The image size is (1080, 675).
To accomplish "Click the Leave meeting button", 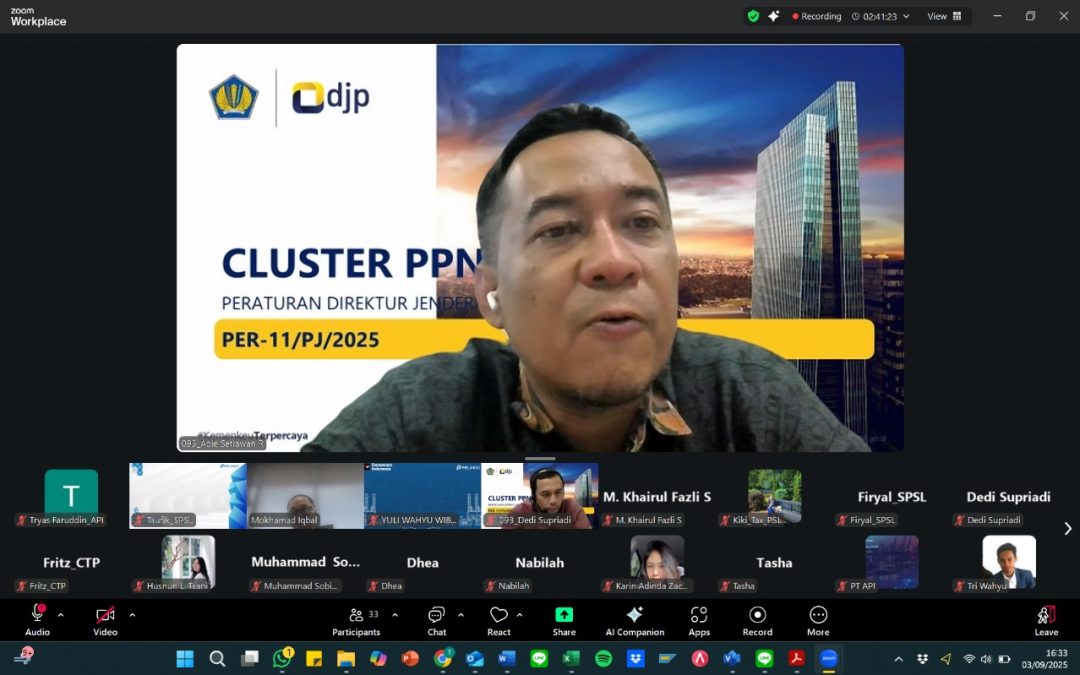I will point(1046,620).
